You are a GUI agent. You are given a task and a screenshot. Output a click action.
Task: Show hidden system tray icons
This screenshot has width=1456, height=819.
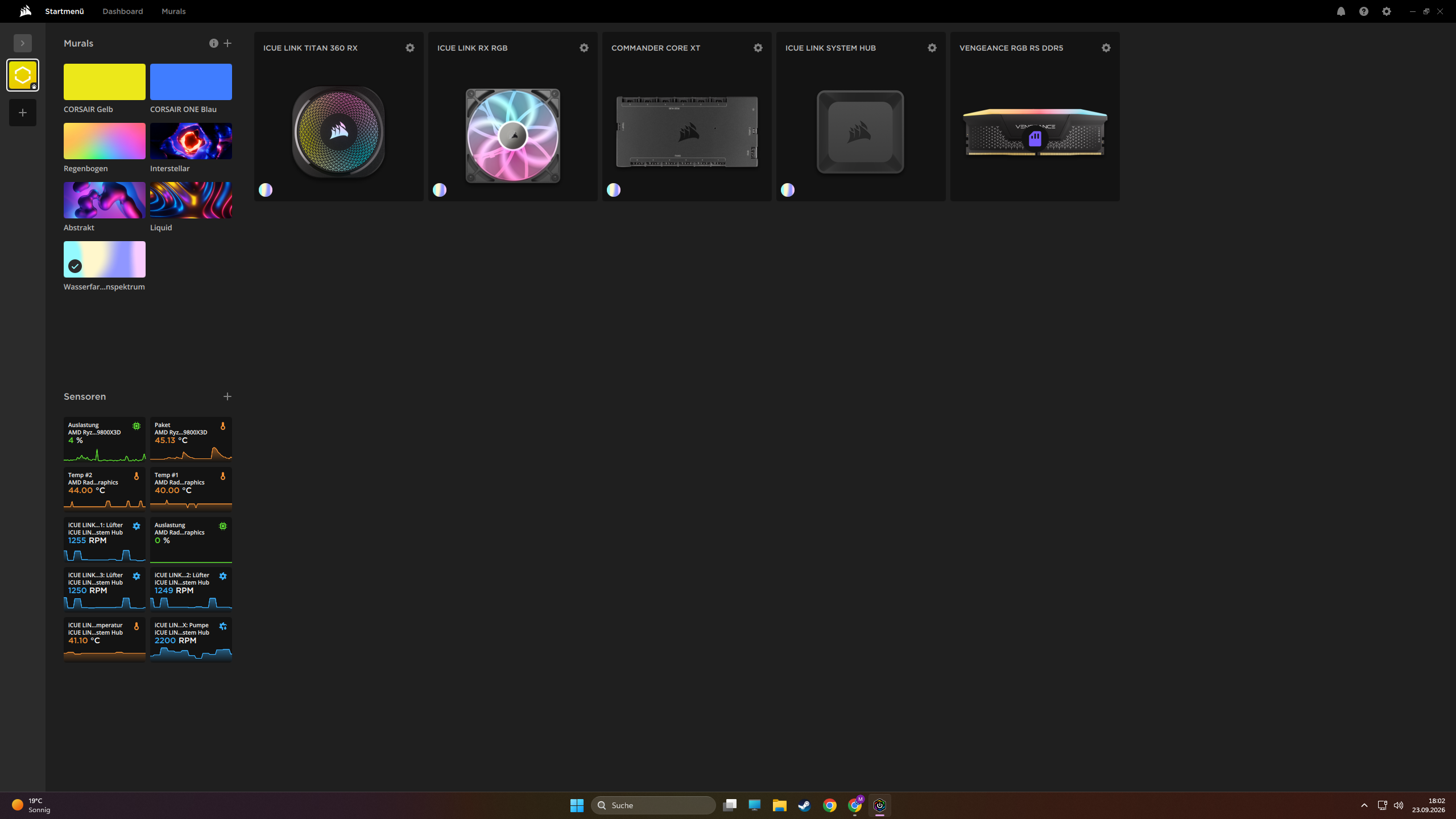coord(1364,805)
